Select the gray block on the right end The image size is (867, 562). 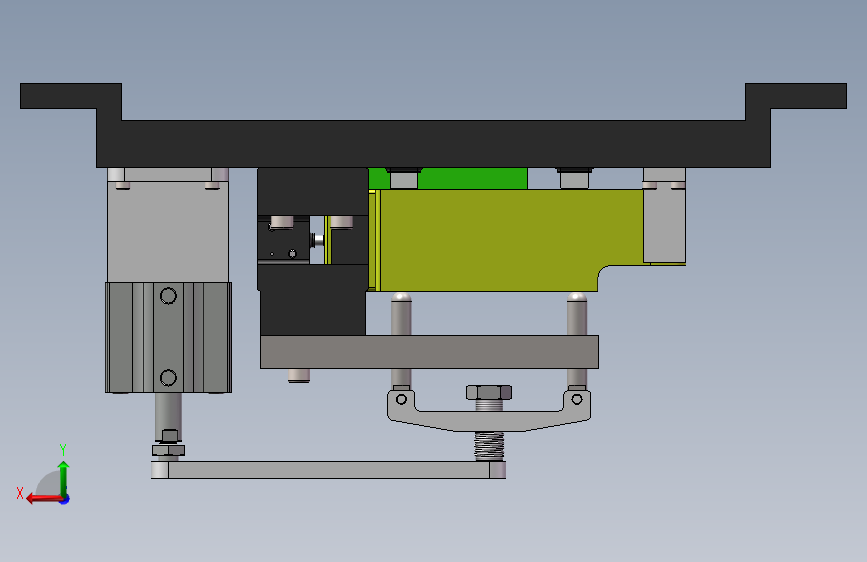pyautogui.click(x=664, y=221)
